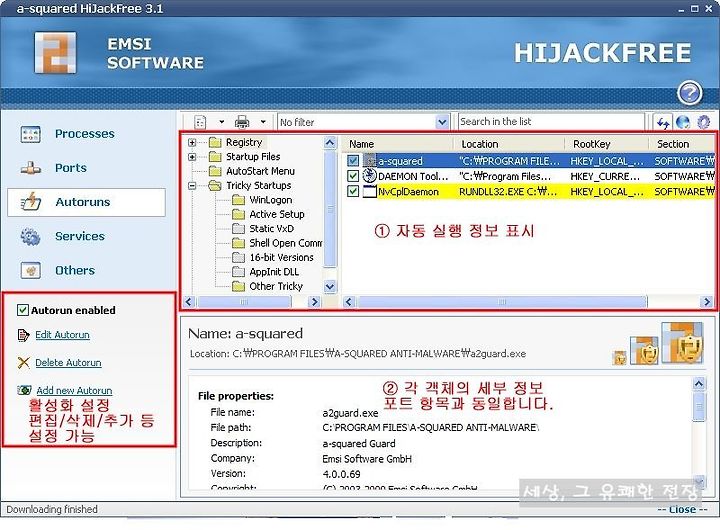Select the Autoruns section
This screenshot has width=720, height=530.
tap(86, 202)
